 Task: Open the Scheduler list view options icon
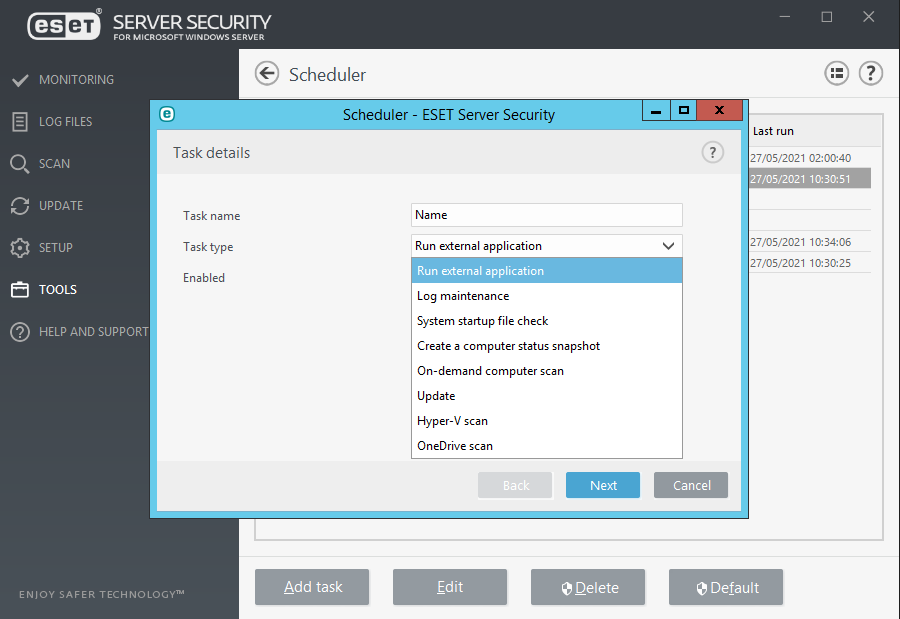[837, 73]
